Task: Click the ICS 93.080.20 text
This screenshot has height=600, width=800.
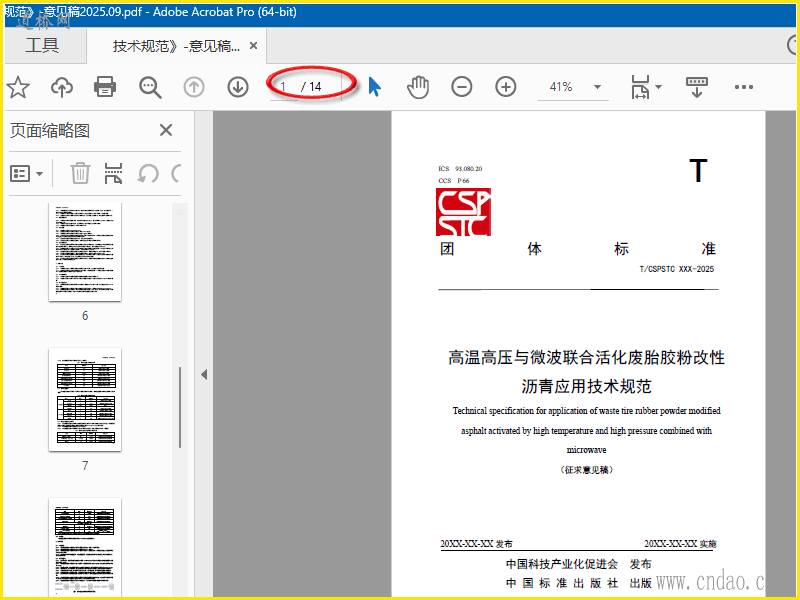Action: pos(460,168)
